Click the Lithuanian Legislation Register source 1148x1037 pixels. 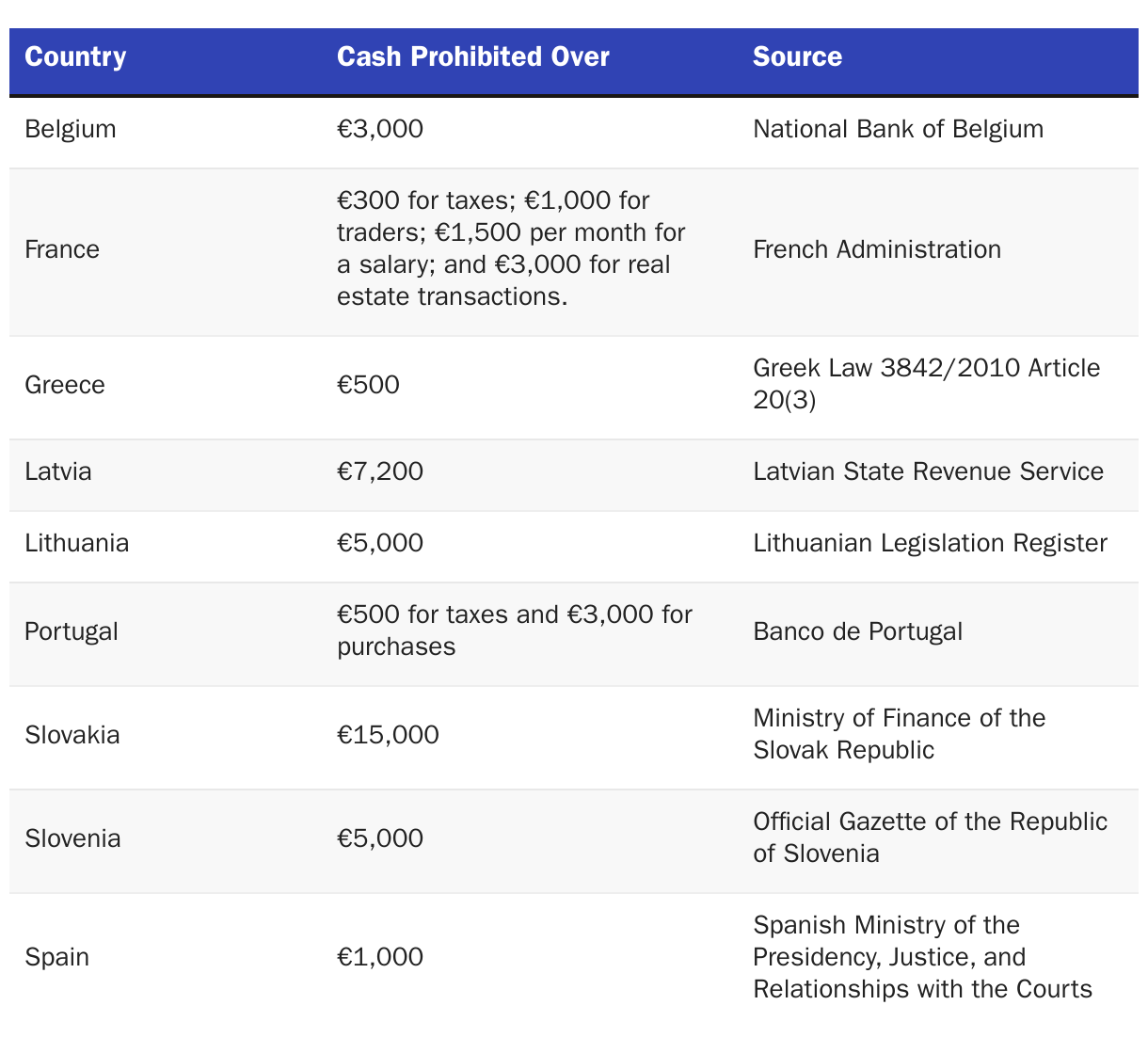pos(930,543)
